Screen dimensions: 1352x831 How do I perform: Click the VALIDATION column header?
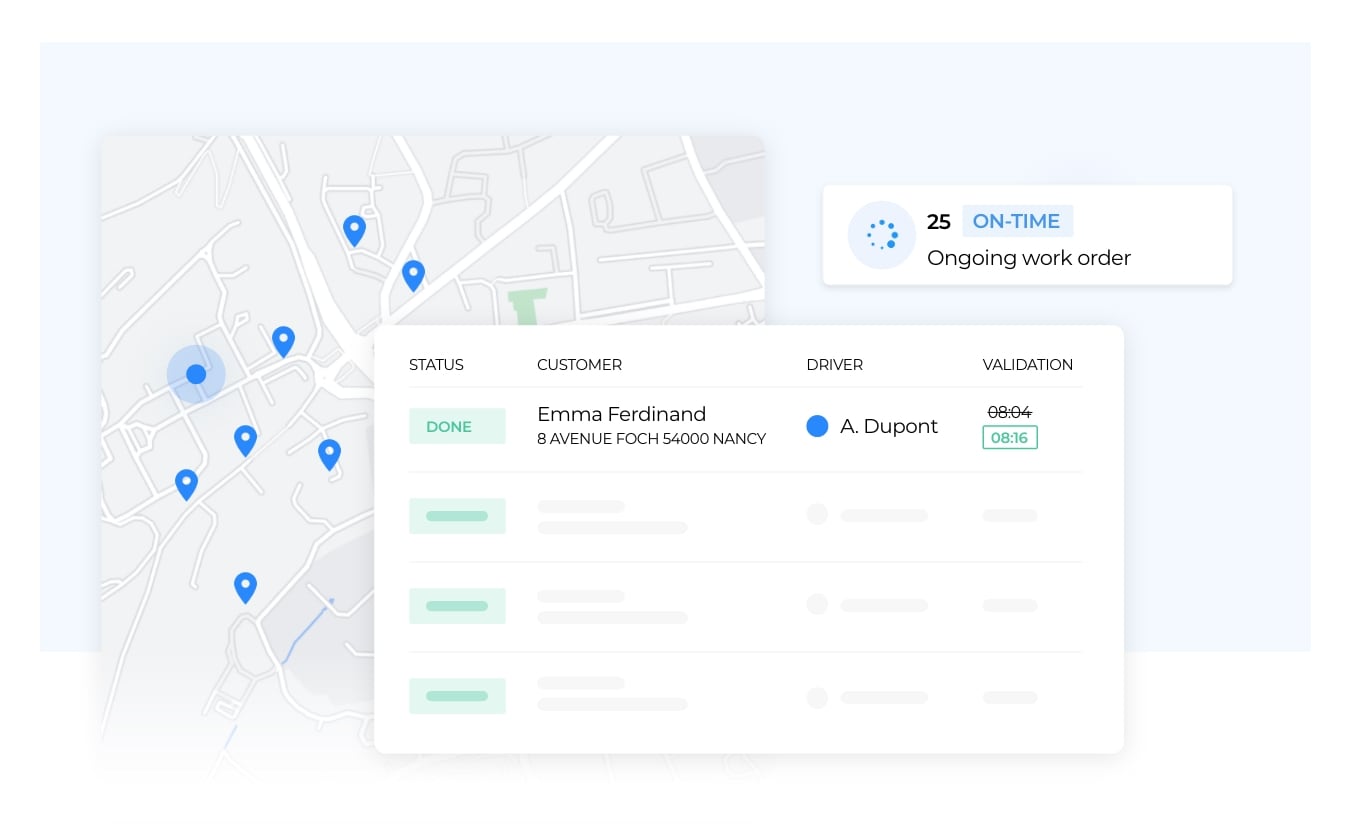pos(1028,365)
